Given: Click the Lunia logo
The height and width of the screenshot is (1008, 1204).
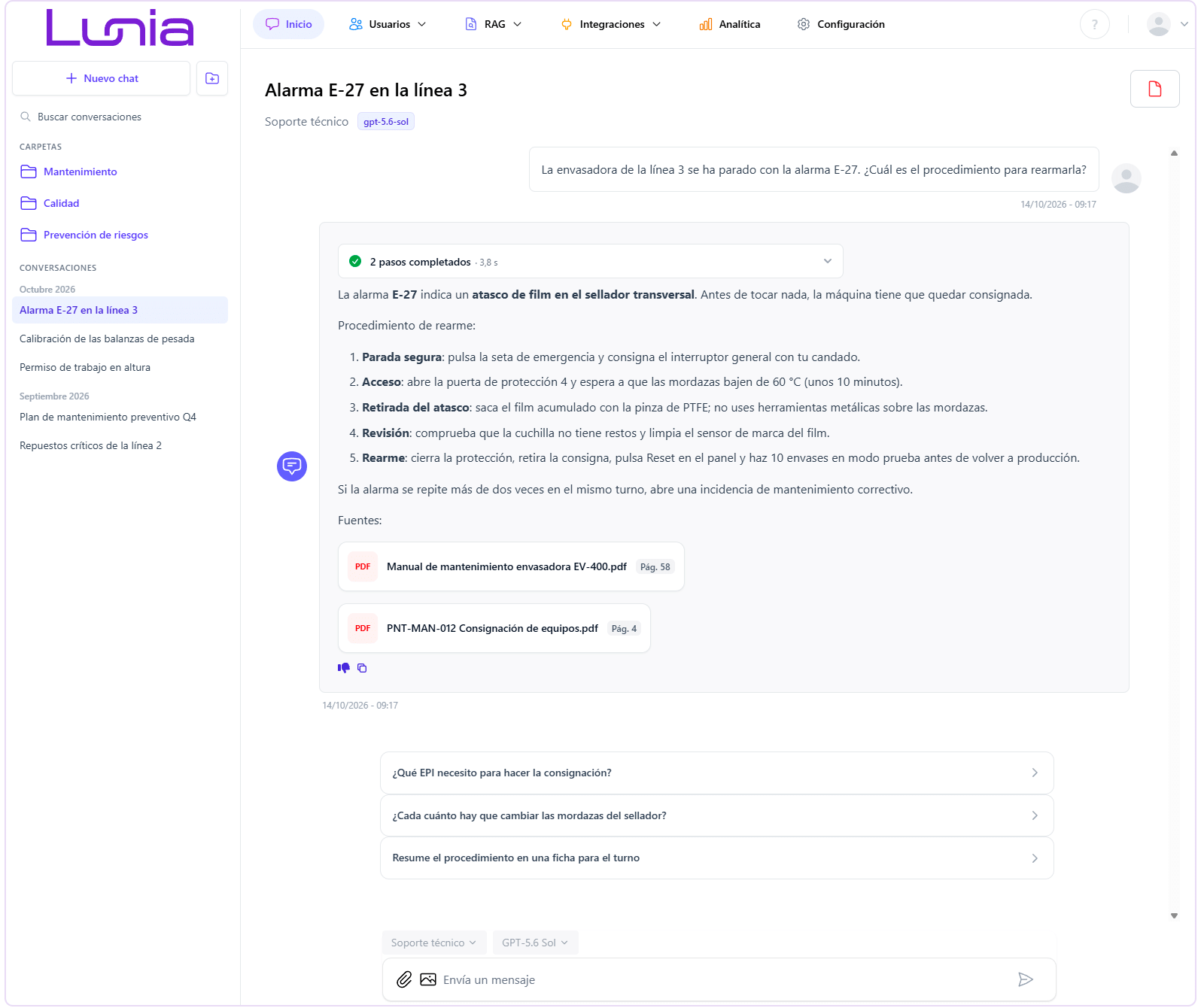Looking at the screenshot, I should coord(120,28).
